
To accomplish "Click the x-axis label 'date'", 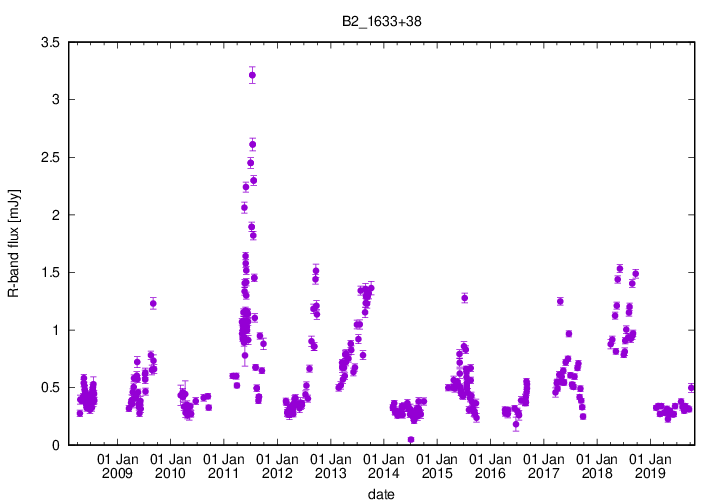I will [x=379, y=494].
